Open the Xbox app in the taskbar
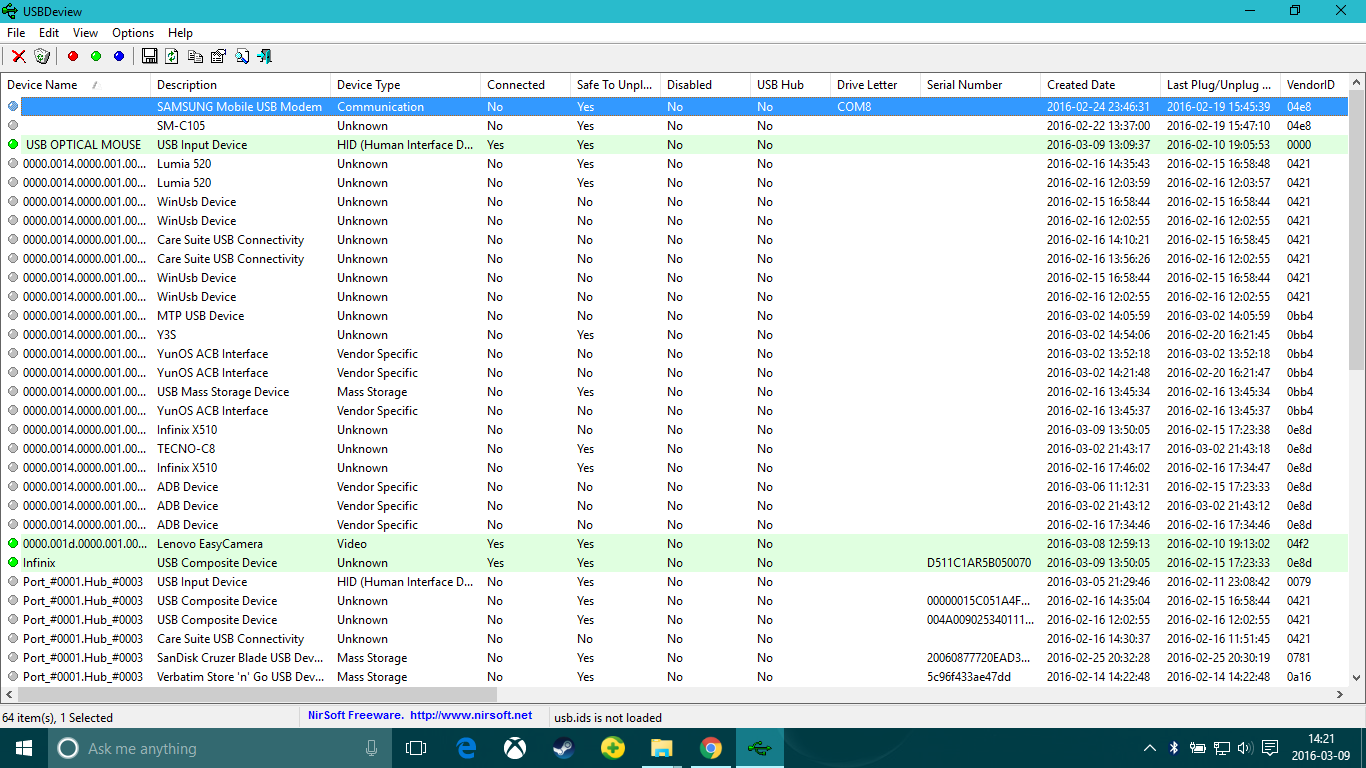1366x768 pixels. (514, 748)
